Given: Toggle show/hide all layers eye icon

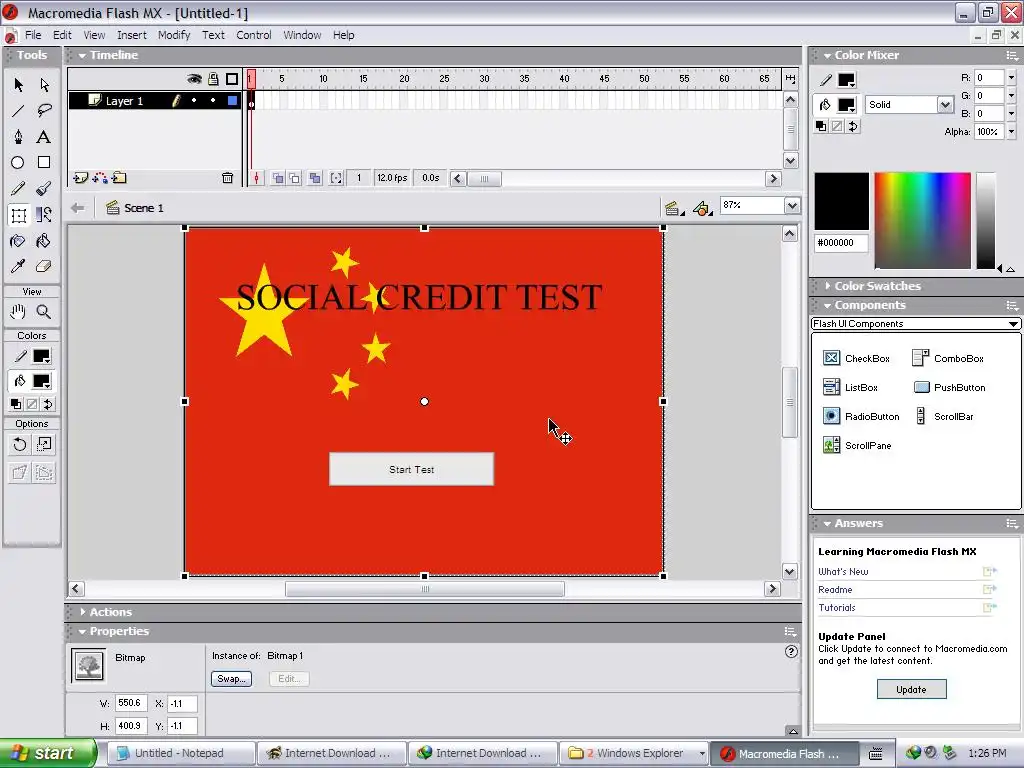Looking at the screenshot, I should [194, 79].
